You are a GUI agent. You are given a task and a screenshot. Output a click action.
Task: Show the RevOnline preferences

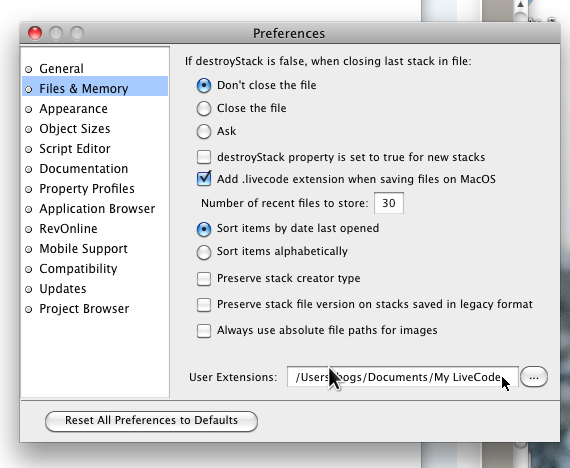click(95, 229)
